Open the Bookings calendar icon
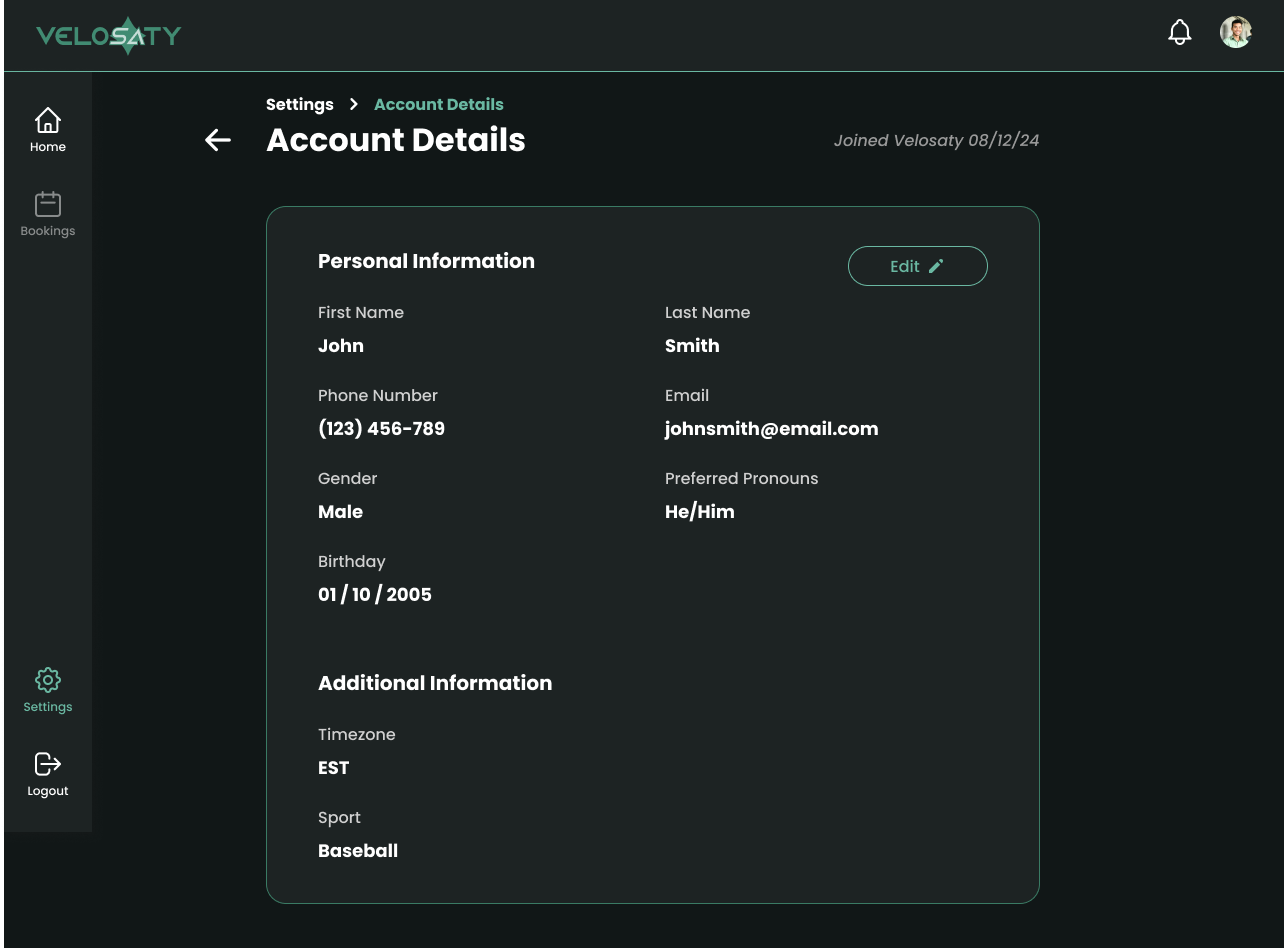 click(48, 203)
